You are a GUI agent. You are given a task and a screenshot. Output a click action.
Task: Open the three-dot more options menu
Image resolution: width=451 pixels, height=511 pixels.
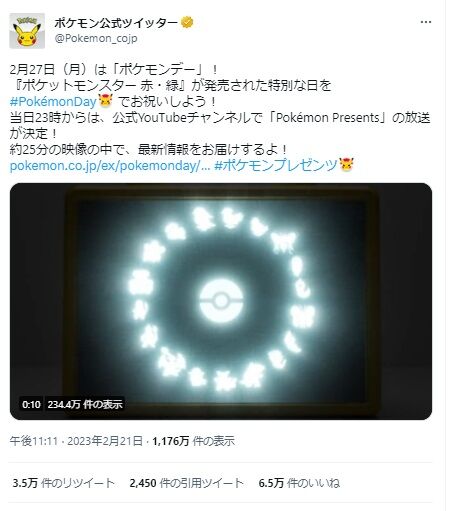426,22
